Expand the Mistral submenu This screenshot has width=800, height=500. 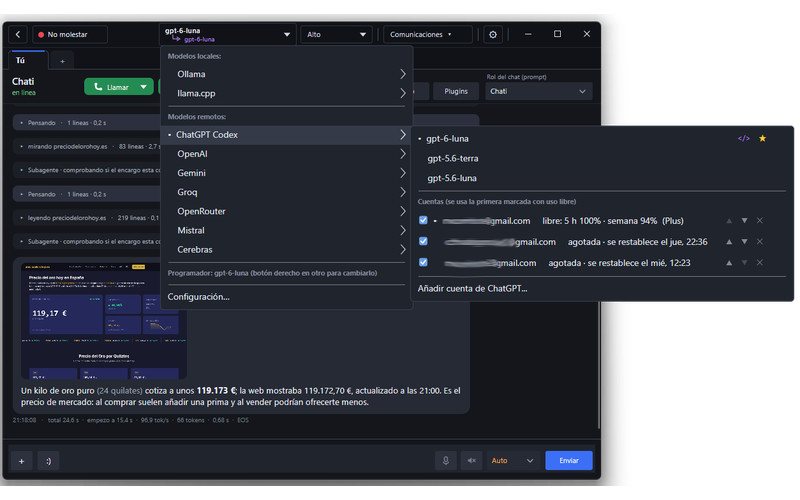[286, 230]
